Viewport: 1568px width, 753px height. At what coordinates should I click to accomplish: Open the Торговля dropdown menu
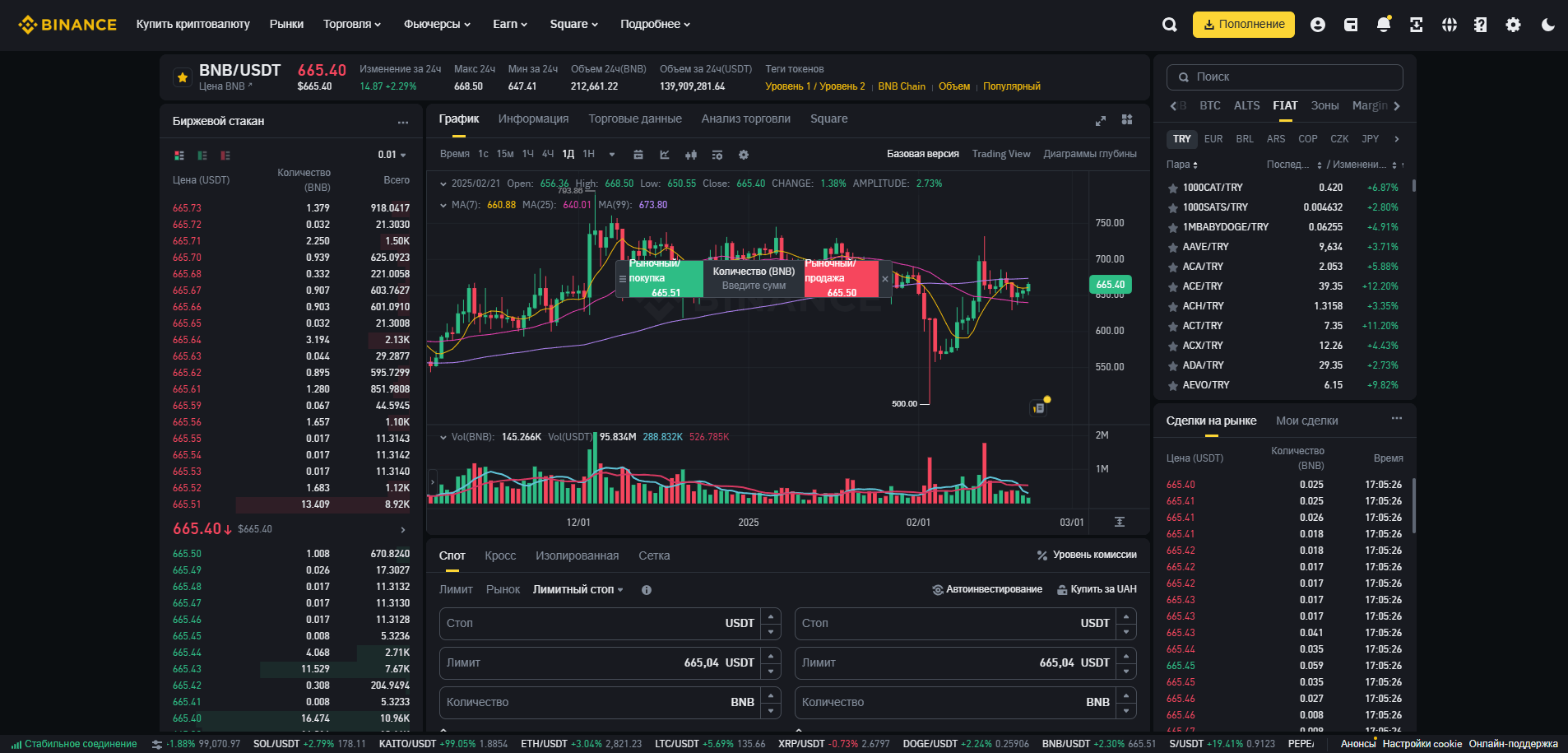point(352,24)
